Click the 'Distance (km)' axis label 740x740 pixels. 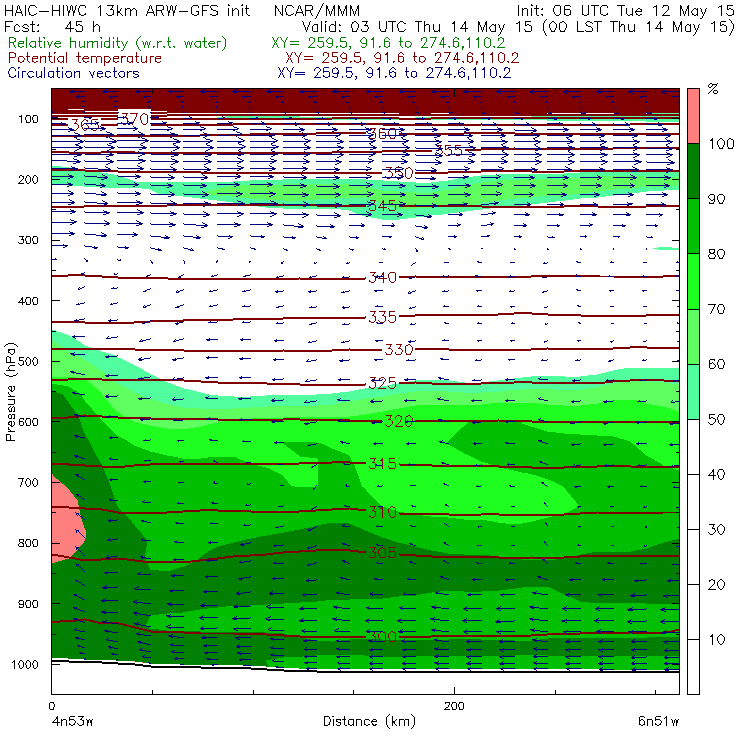point(369,721)
